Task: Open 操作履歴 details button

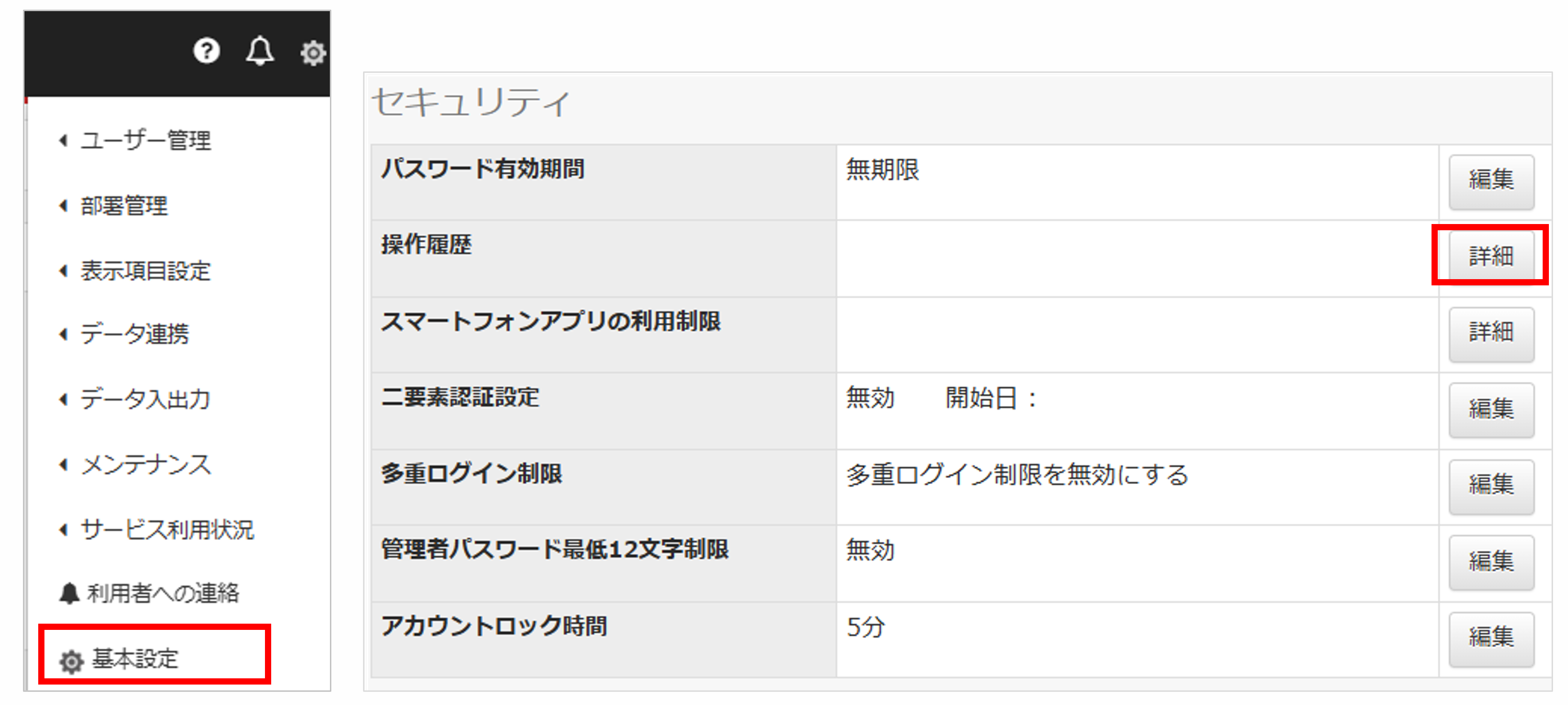Action: pyautogui.click(x=1491, y=256)
